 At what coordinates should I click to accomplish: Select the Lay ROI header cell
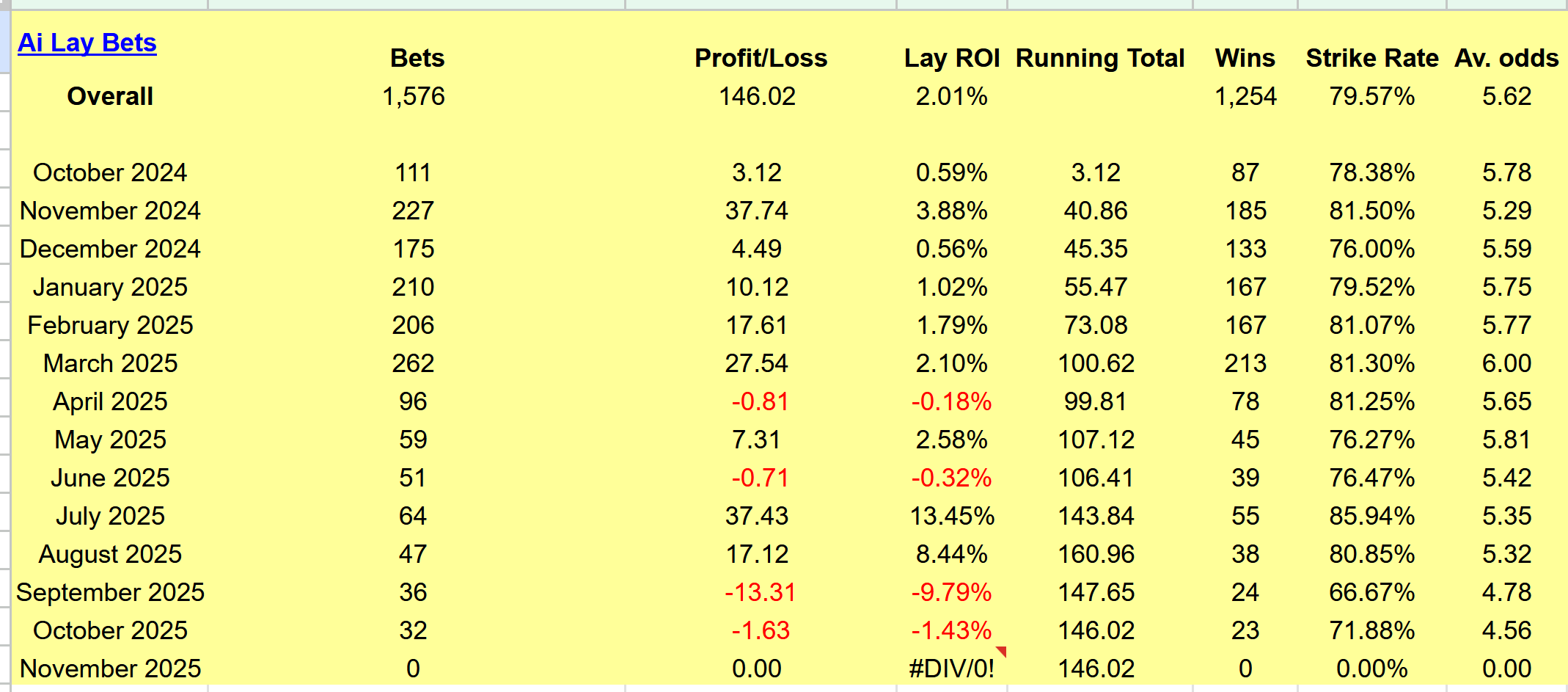pyautogui.click(x=951, y=58)
